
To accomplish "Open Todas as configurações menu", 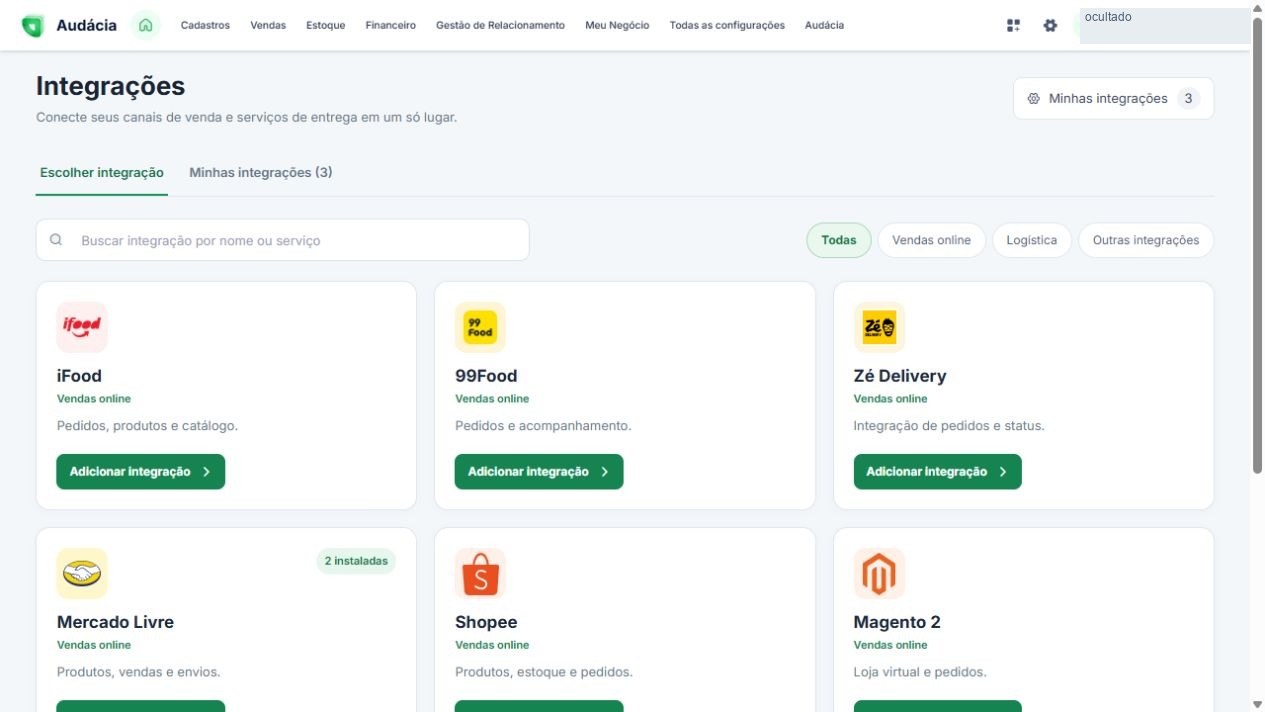I will point(727,26).
